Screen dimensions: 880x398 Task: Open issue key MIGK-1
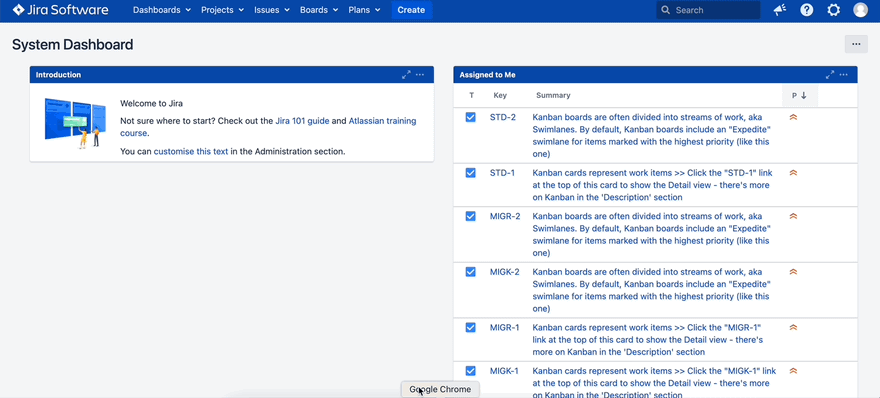pyautogui.click(x=504, y=370)
